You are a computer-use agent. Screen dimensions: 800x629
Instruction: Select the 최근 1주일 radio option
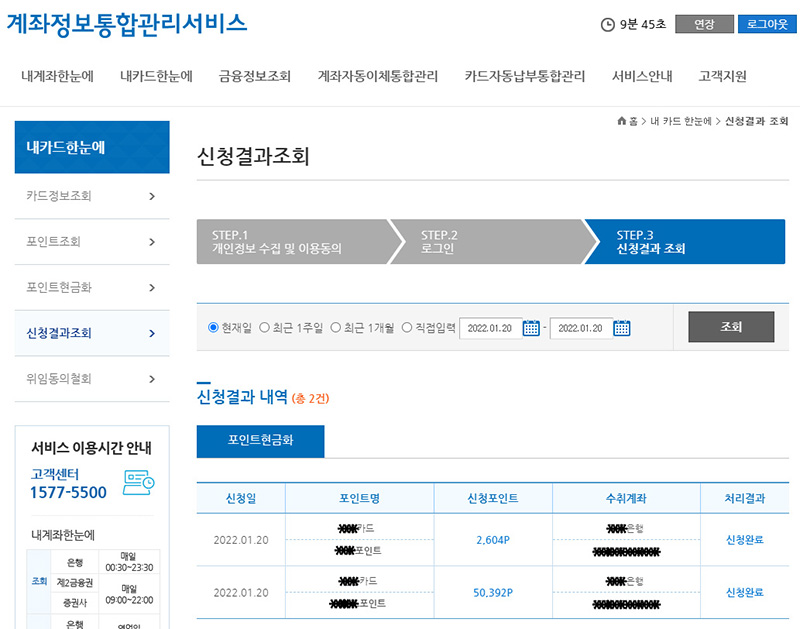(x=265, y=328)
